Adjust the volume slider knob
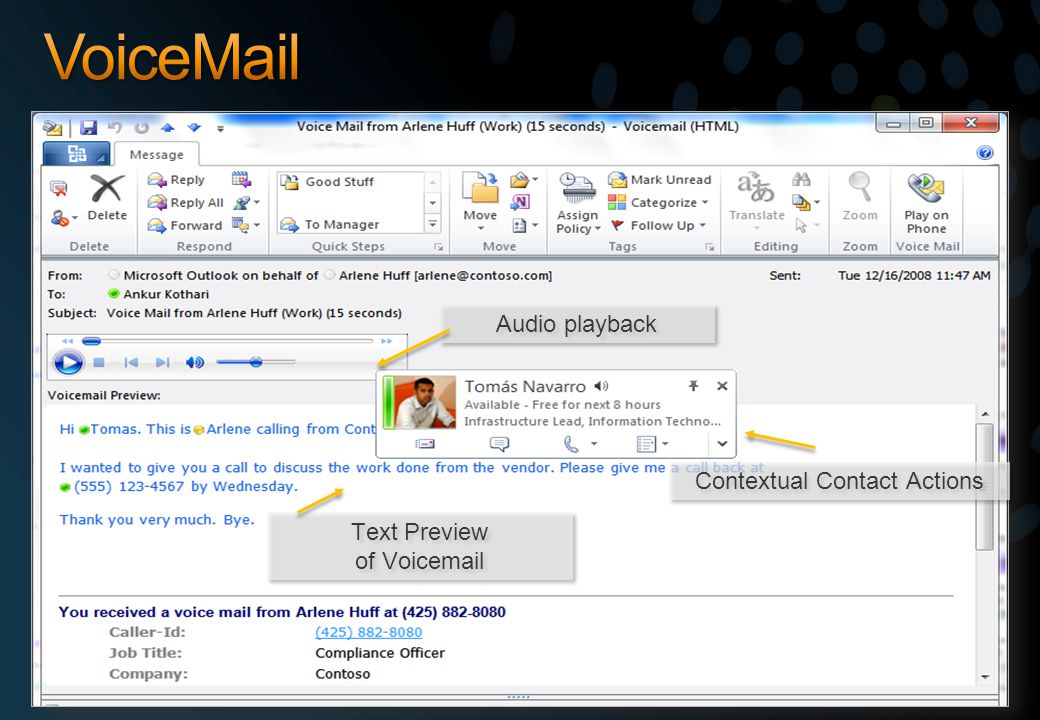1040x720 pixels. point(256,362)
